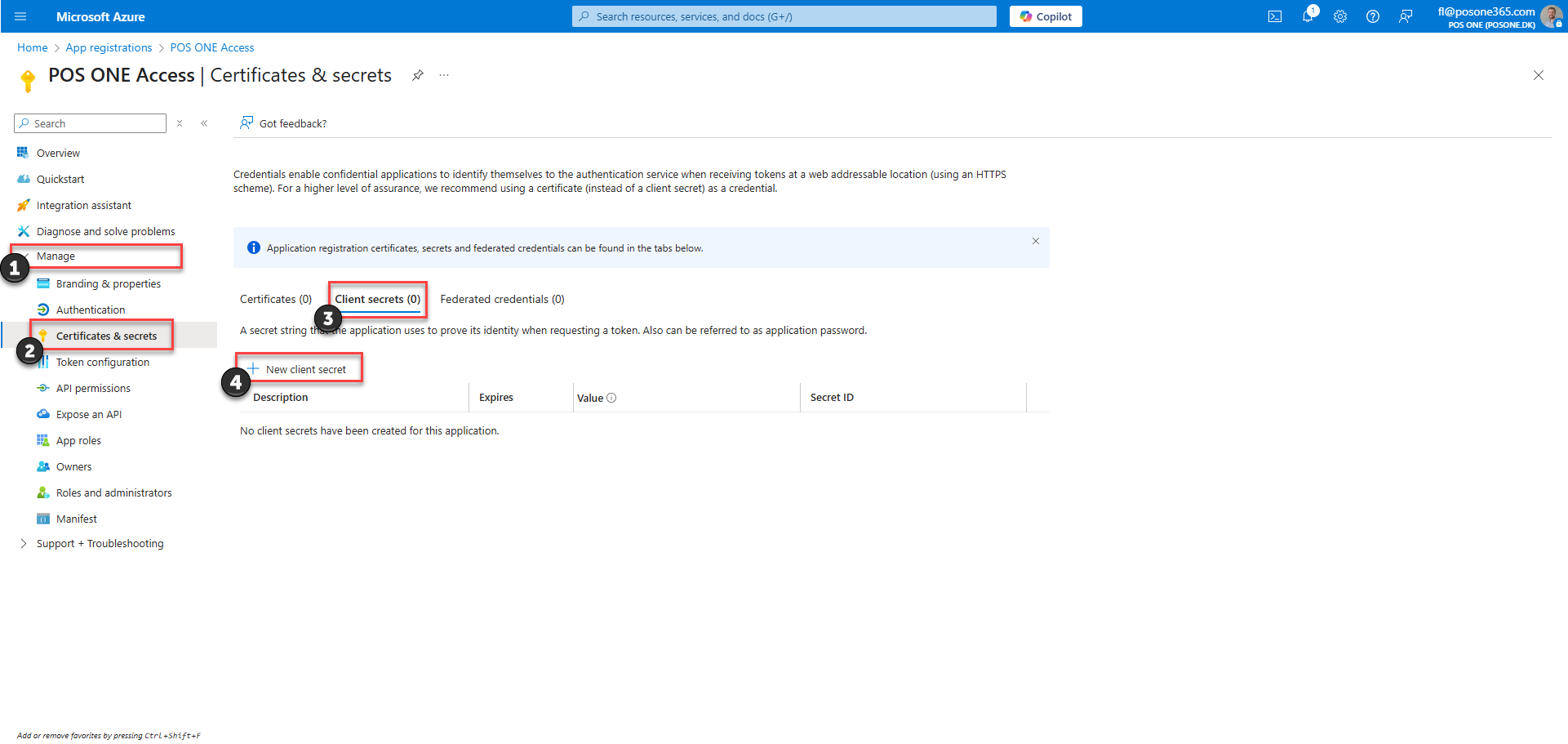
Task: Click the App roles grid icon
Action: tap(43, 440)
